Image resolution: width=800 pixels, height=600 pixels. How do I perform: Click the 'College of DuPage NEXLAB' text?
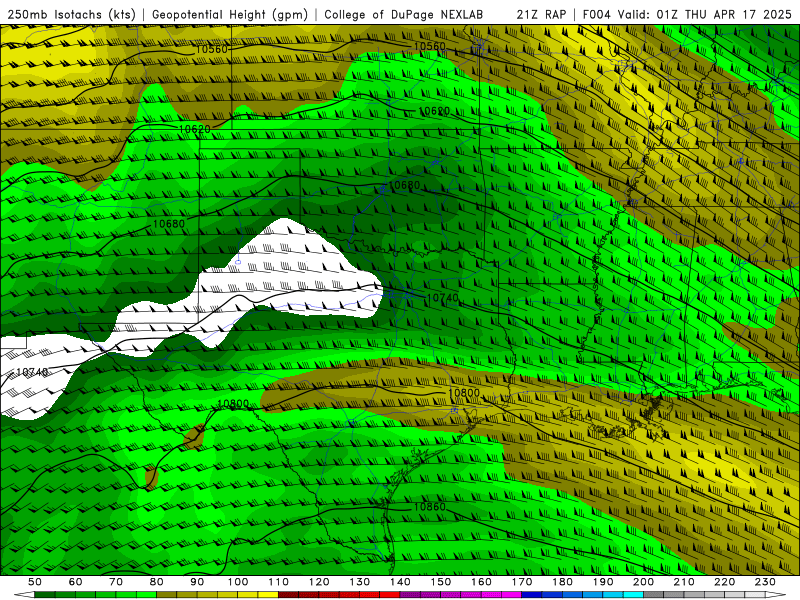click(404, 15)
